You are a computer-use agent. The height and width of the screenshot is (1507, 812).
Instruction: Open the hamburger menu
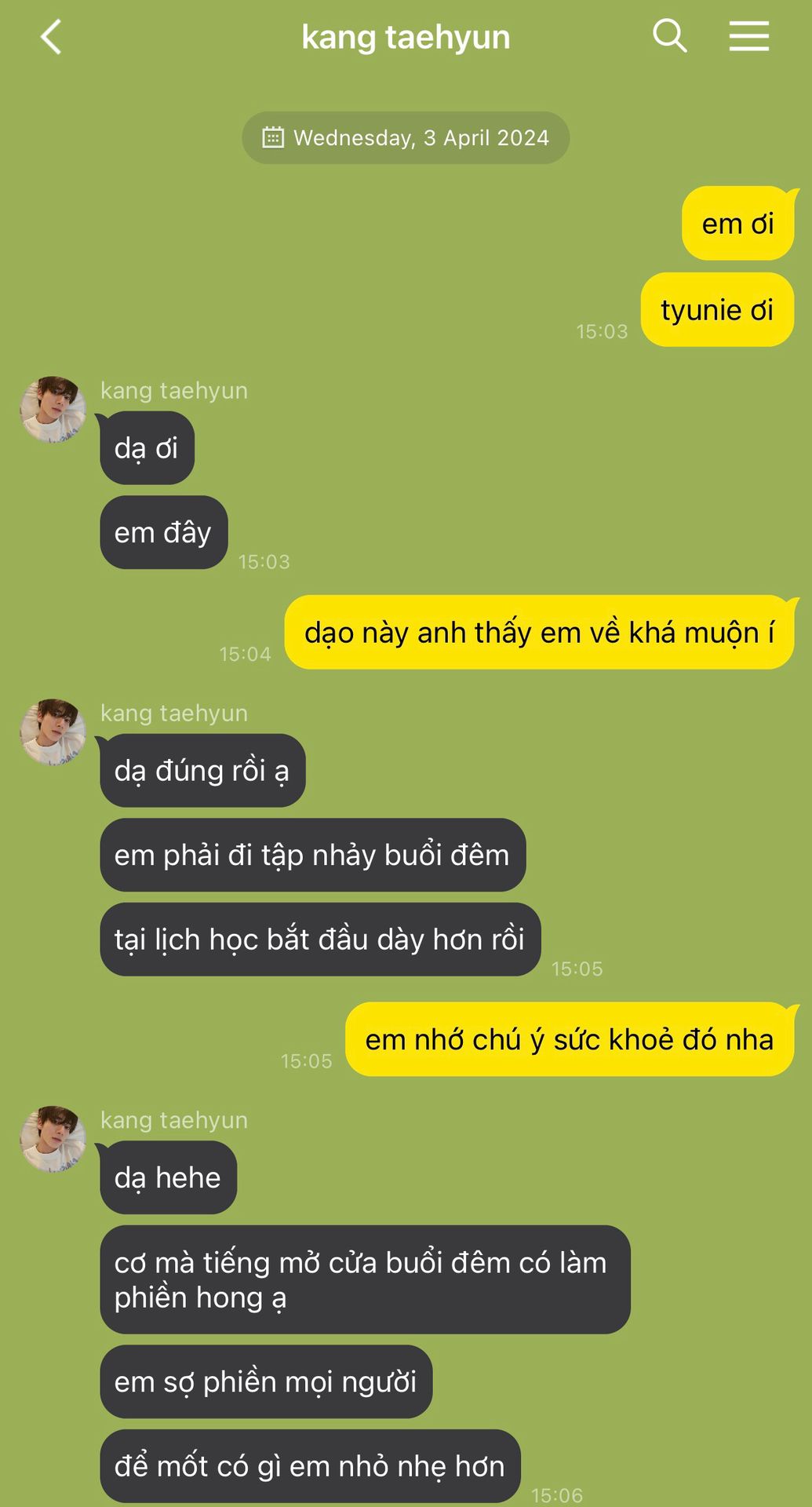(x=748, y=36)
